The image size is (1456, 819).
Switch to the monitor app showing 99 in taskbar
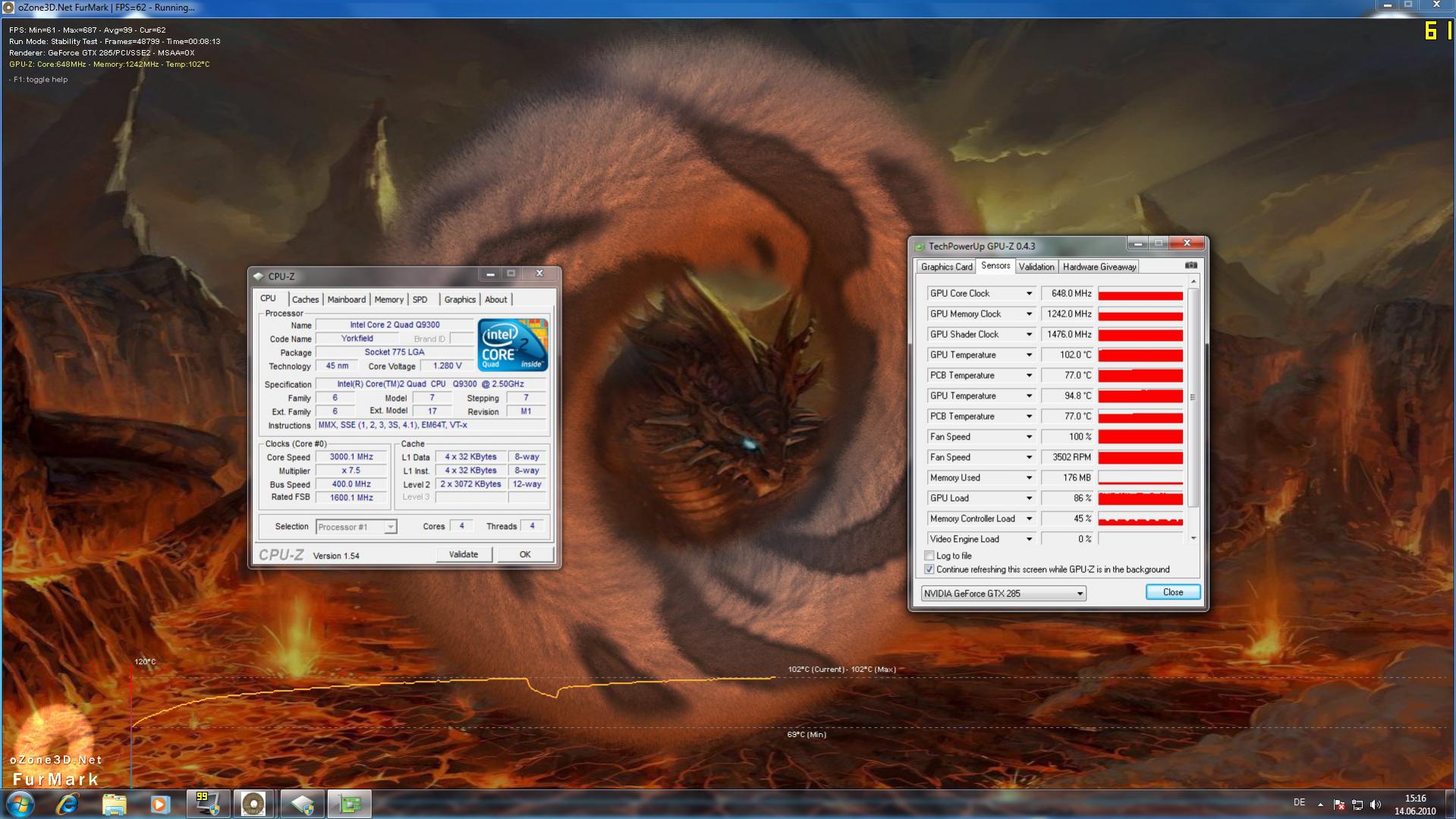coord(208,804)
